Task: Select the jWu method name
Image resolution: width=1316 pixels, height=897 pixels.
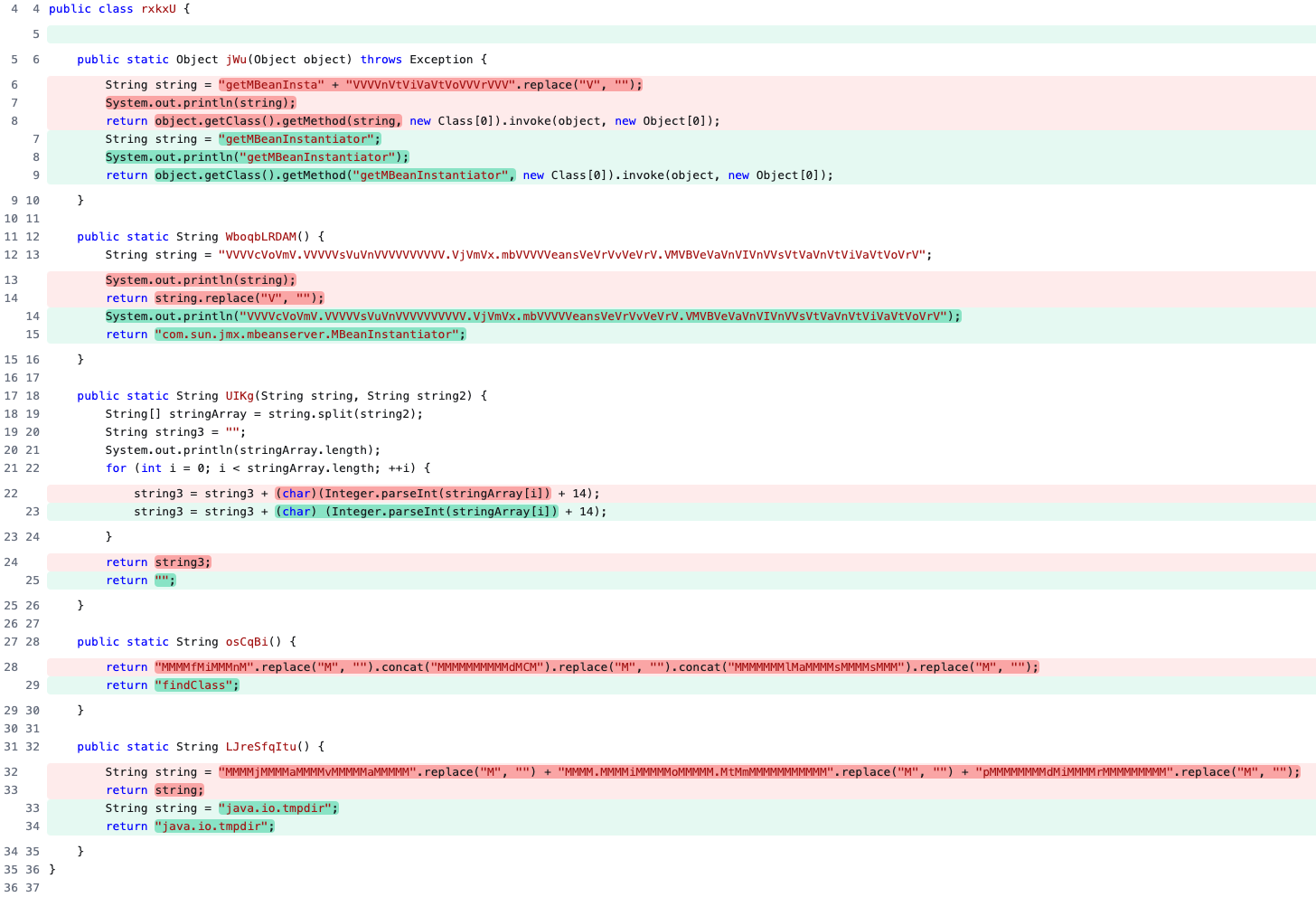Action: tap(236, 60)
